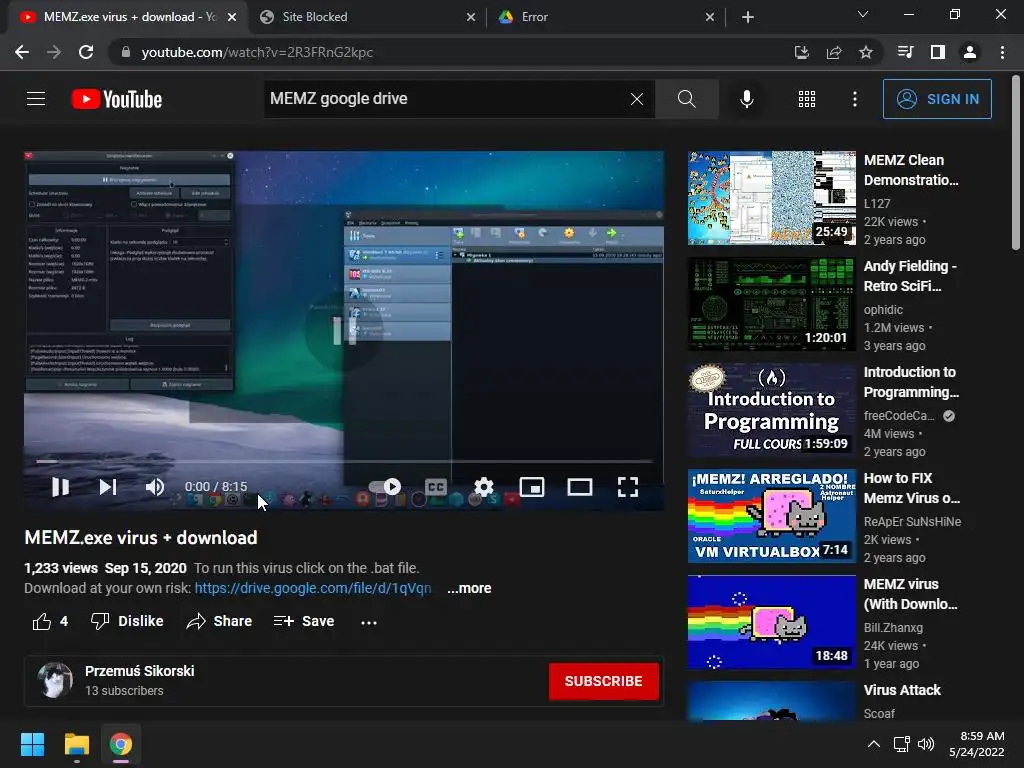Viewport: 1024px width, 768px height.
Task: Open the YouTube guide hamburger menu
Action: pos(36,99)
